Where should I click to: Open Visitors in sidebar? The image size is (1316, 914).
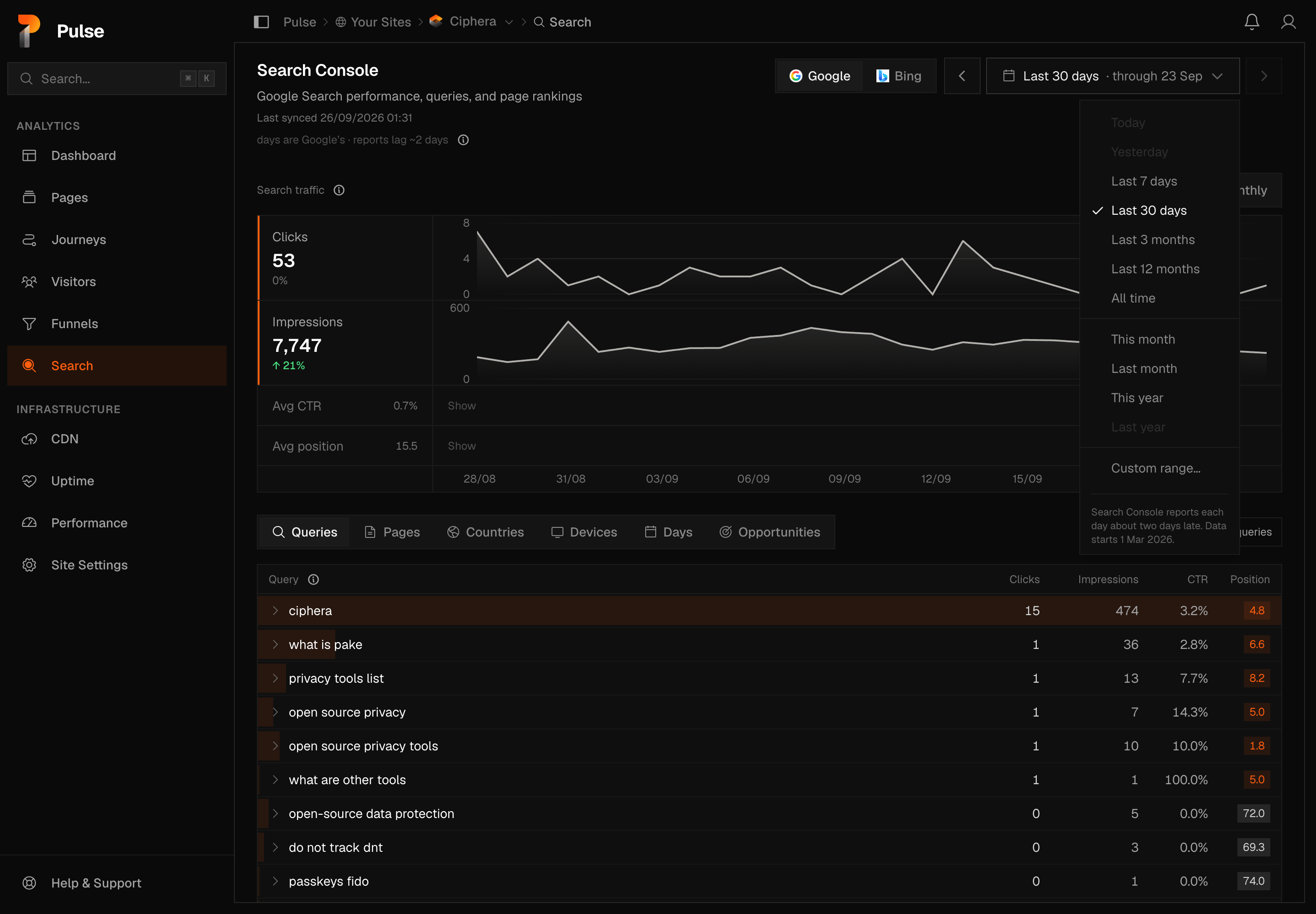(117, 282)
